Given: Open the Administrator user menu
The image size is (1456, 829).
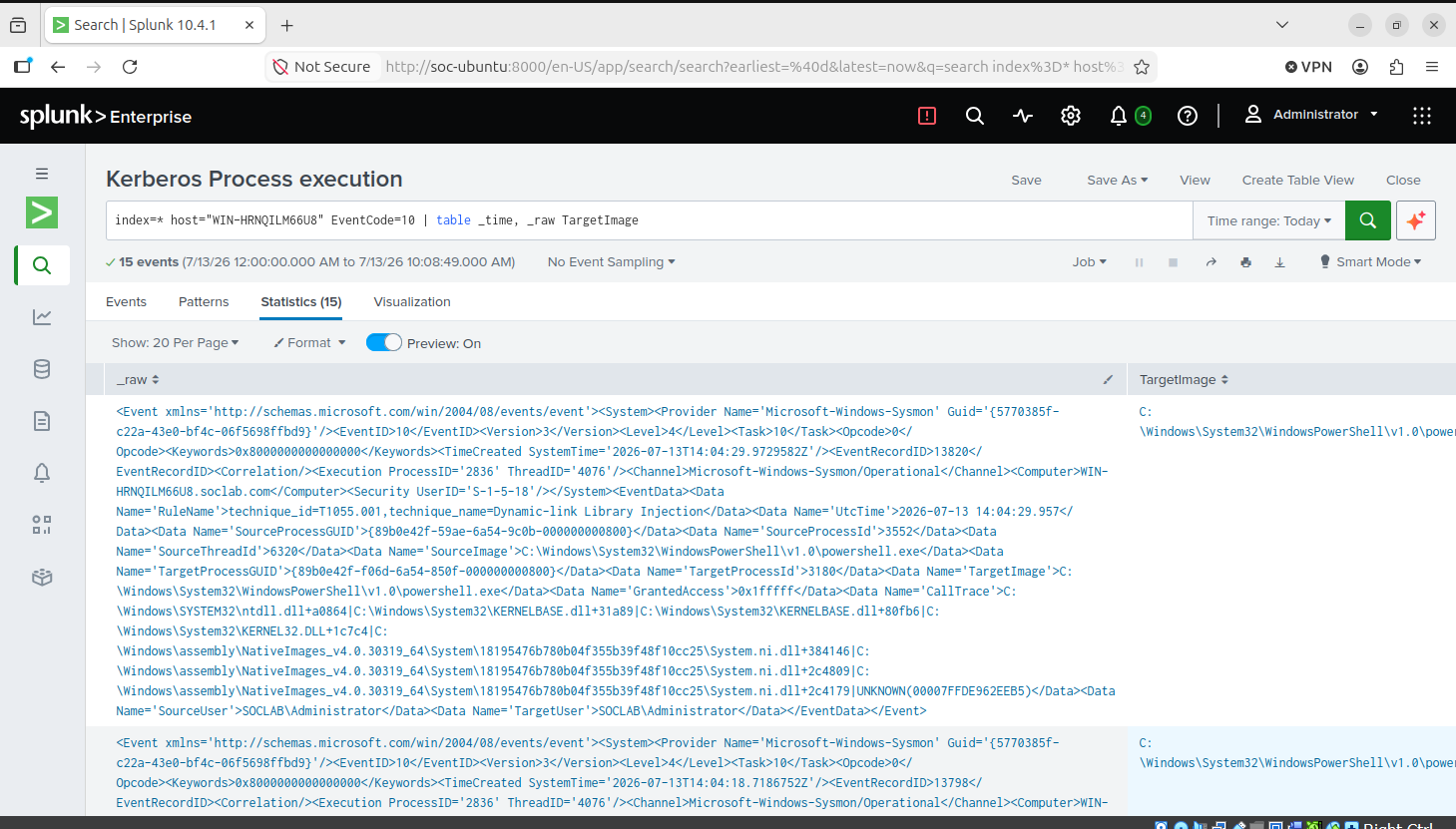Looking at the screenshot, I should coord(1311,115).
